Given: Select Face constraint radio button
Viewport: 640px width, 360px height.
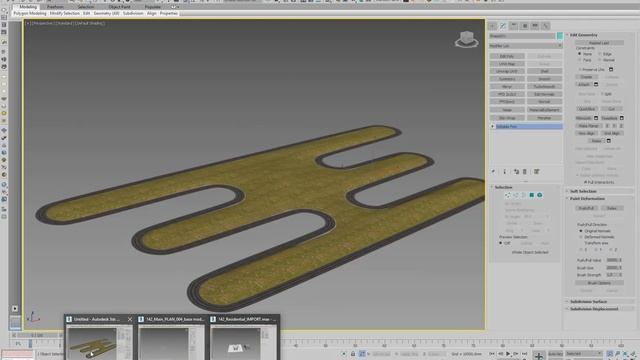Looking at the screenshot, I should pyautogui.click(x=580, y=60).
